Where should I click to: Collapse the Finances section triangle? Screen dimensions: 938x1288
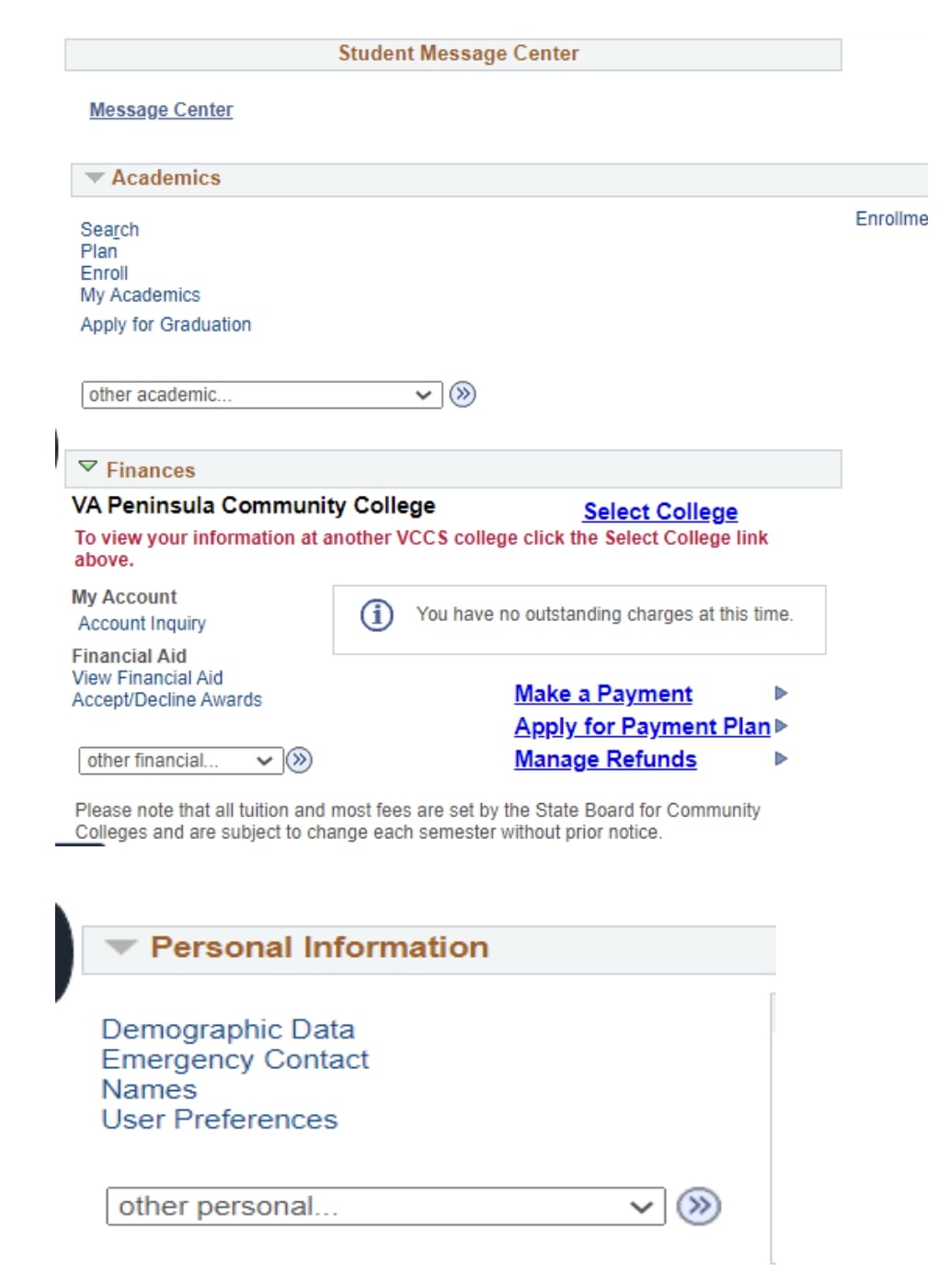87,467
